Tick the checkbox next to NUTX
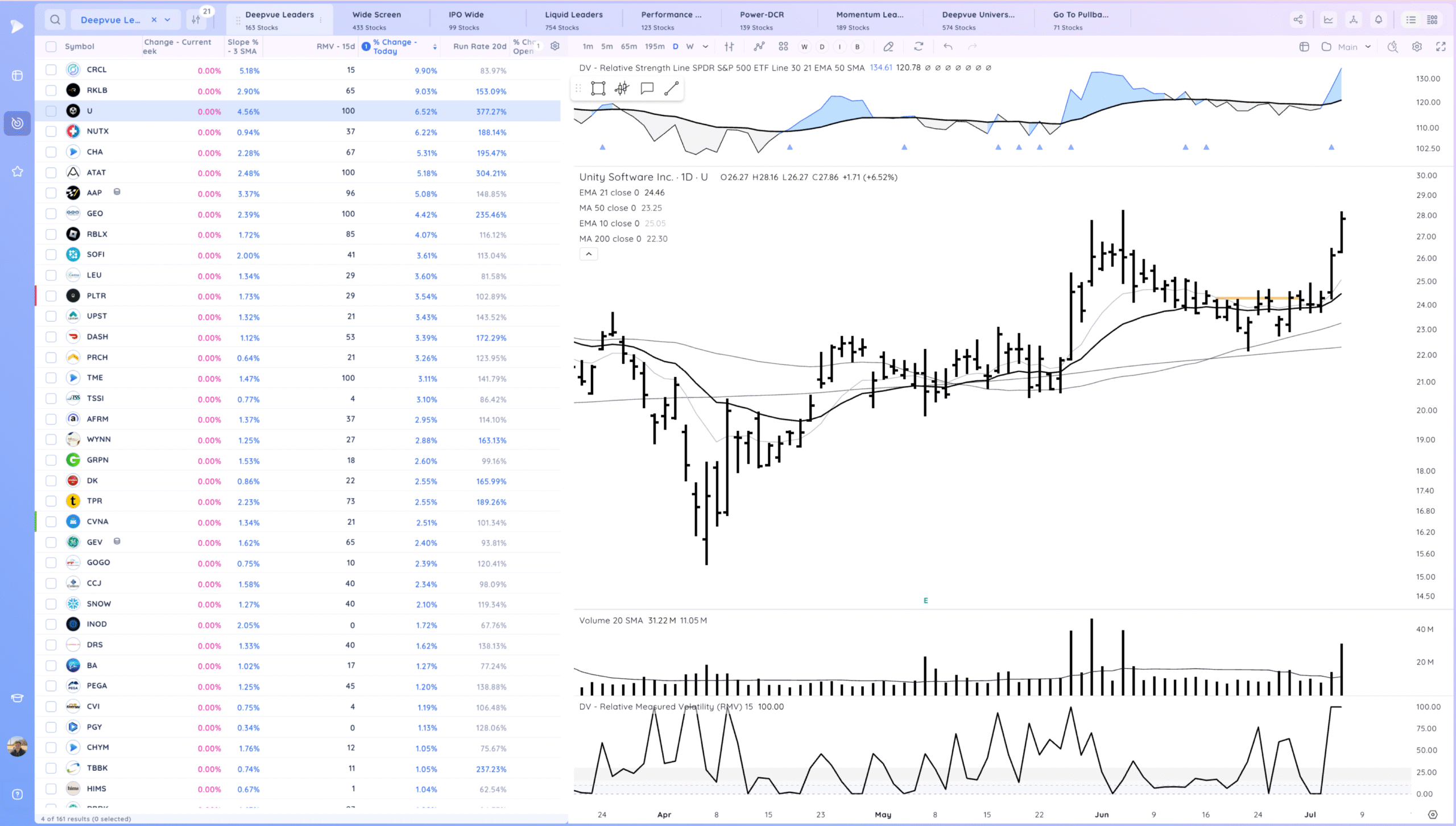 [x=51, y=131]
